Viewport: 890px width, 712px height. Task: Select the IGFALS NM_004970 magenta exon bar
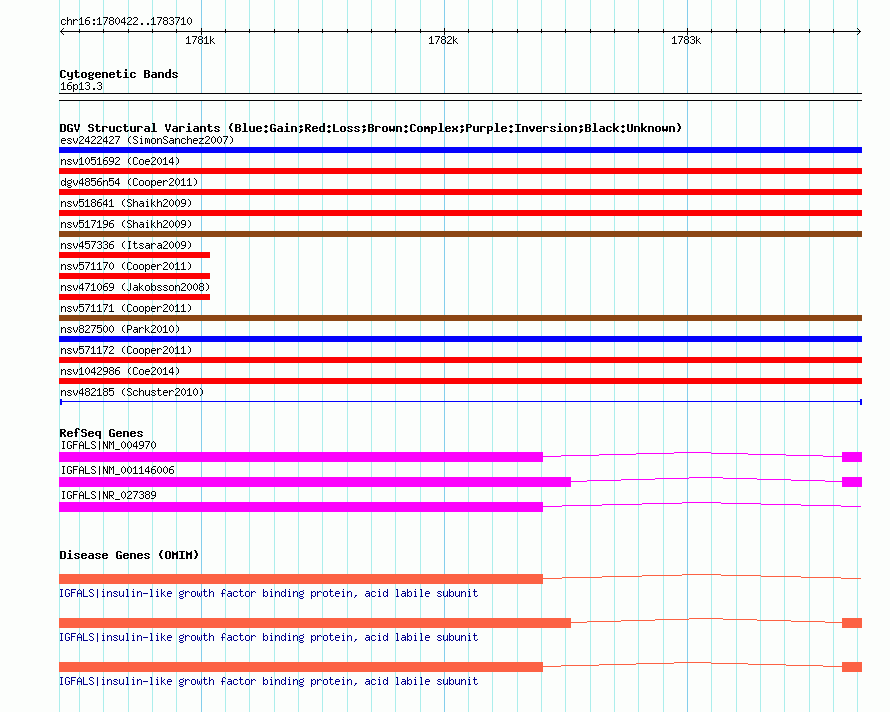coord(301,457)
